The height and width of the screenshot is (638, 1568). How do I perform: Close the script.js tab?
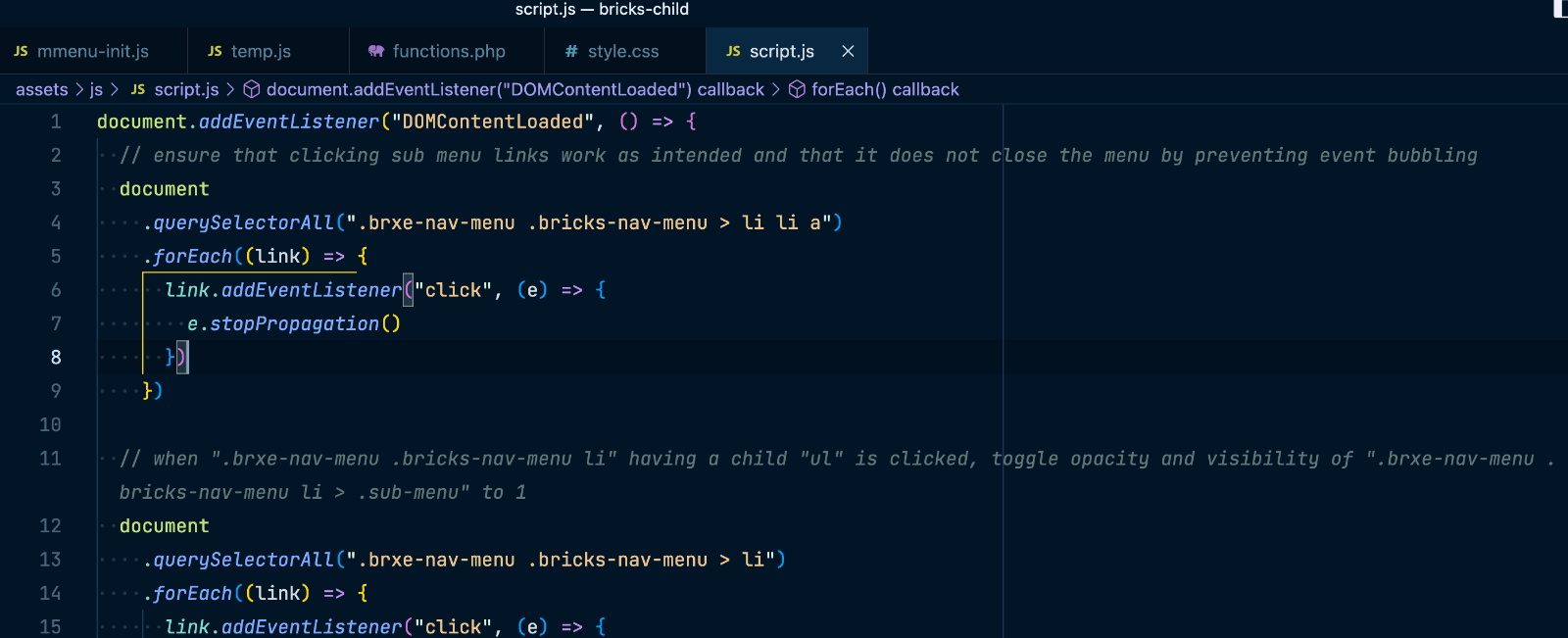[x=848, y=52]
